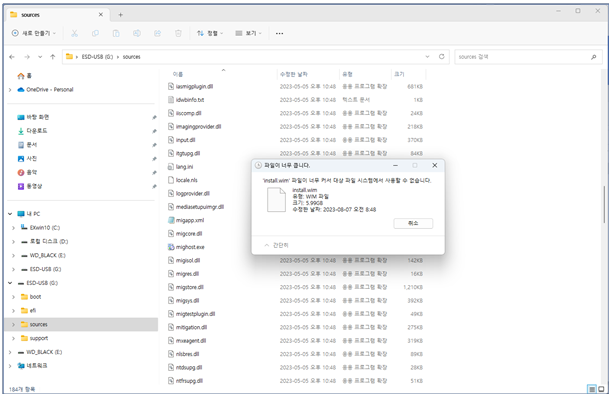Click the Delete trash icon

[x=178, y=34]
